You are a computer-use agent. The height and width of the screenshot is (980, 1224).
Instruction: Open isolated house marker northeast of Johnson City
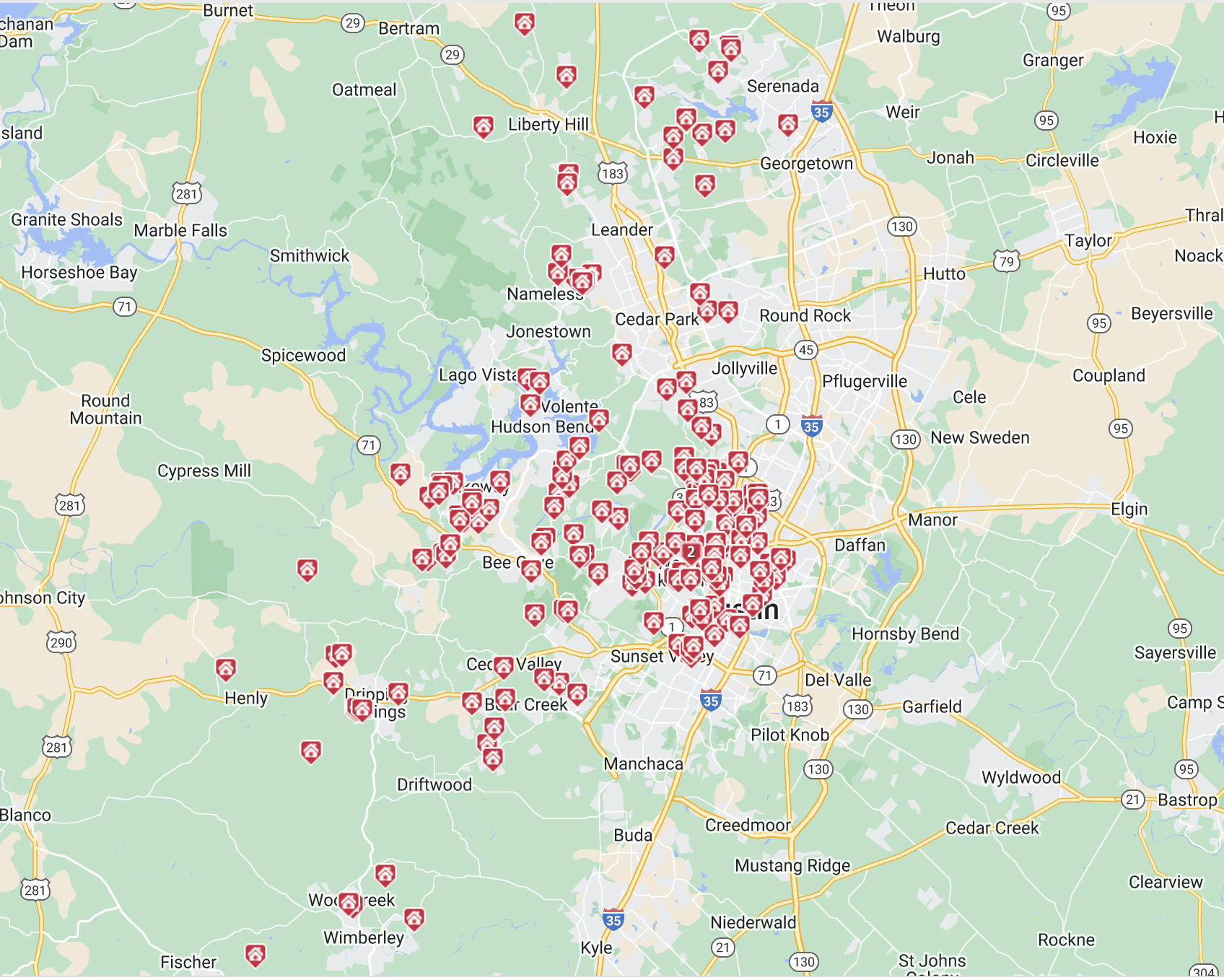coord(307,571)
